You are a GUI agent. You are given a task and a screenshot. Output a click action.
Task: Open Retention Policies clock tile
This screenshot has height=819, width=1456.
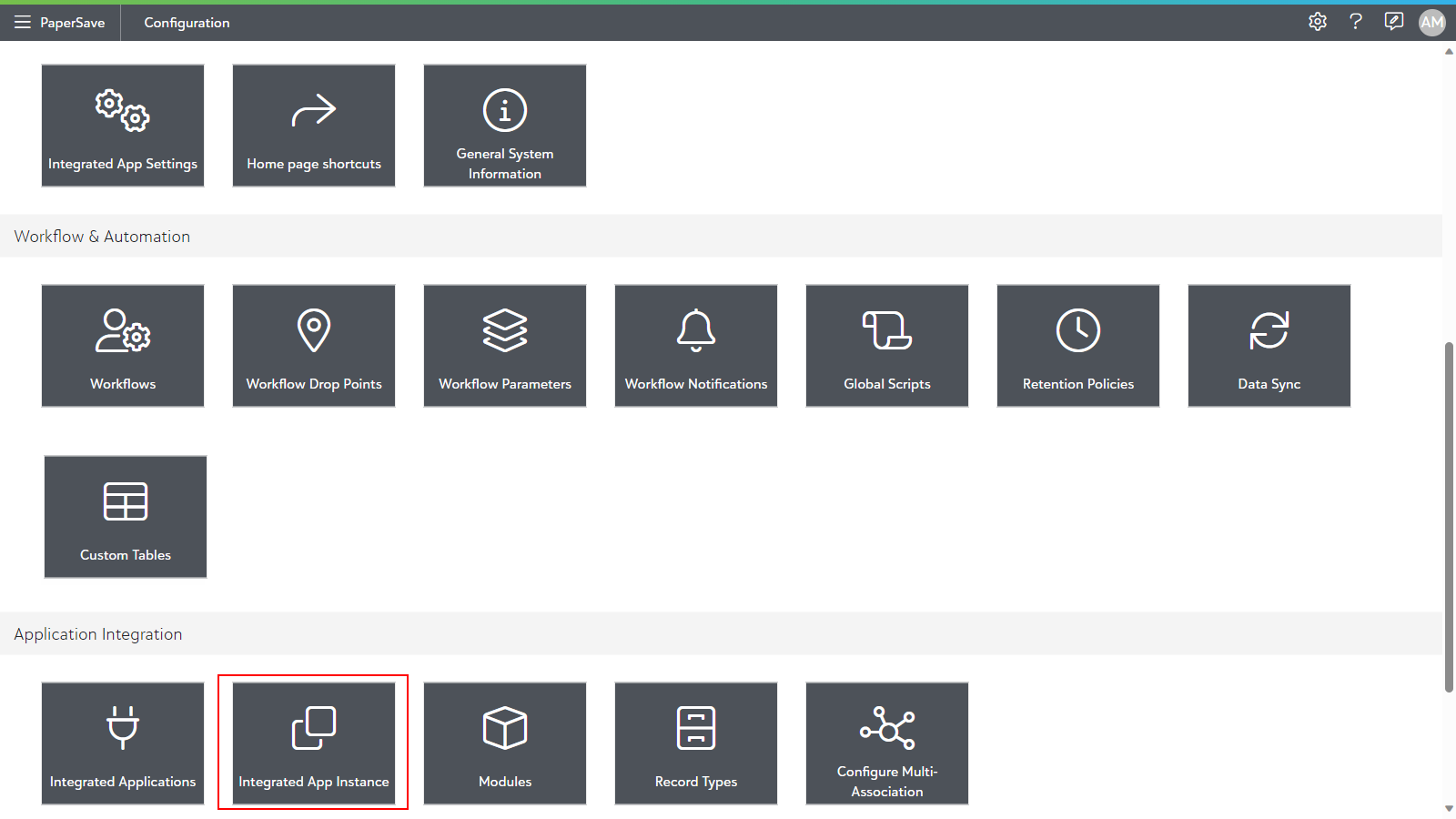point(1078,346)
